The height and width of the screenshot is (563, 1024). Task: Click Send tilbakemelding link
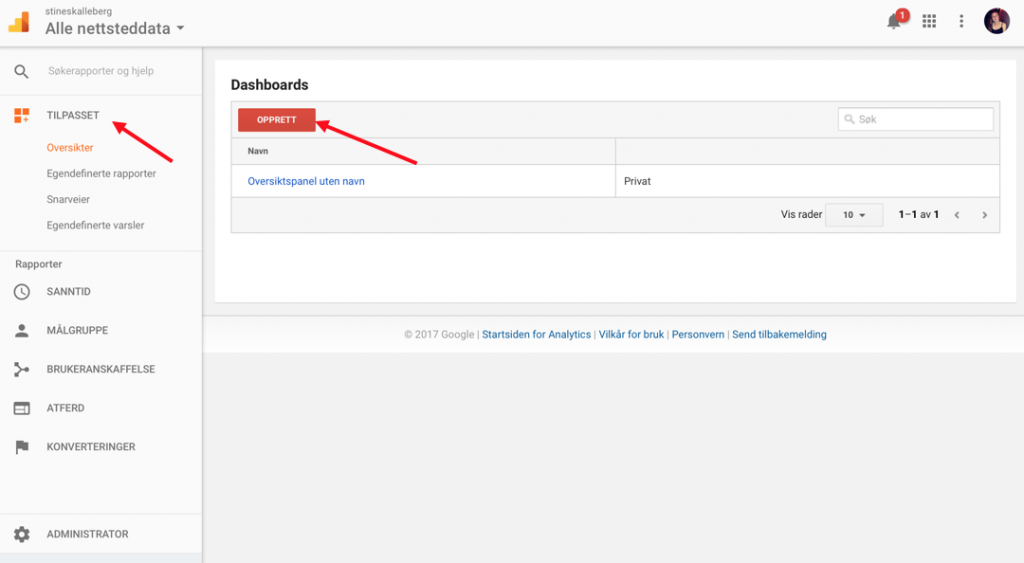779,334
